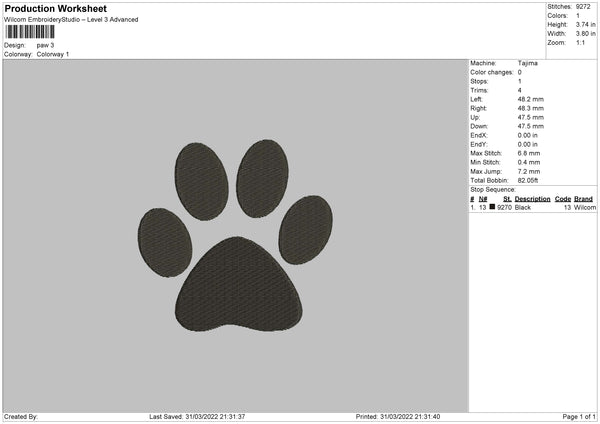Image resolution: width=600 pixels, height=424 pixels.
Task: Select the Machine value 'Tajima'
Action: click(x=526, y=64)
